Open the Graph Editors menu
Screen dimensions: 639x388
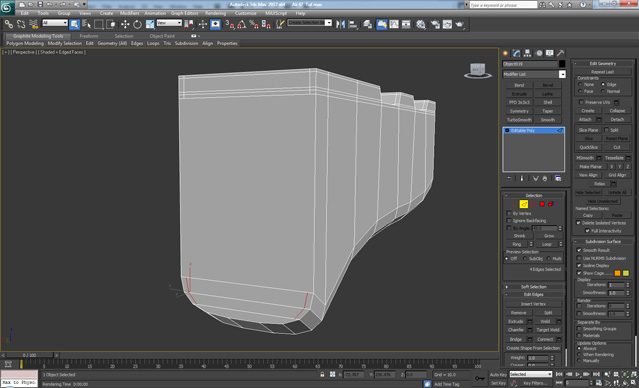184,13
